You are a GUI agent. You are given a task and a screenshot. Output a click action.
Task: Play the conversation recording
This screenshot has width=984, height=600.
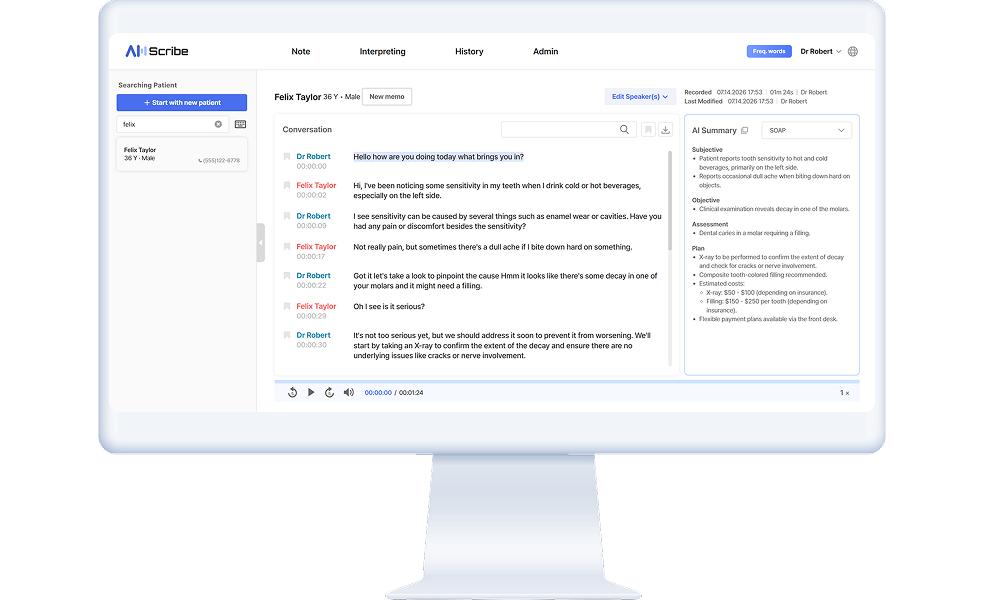[311, 392]
